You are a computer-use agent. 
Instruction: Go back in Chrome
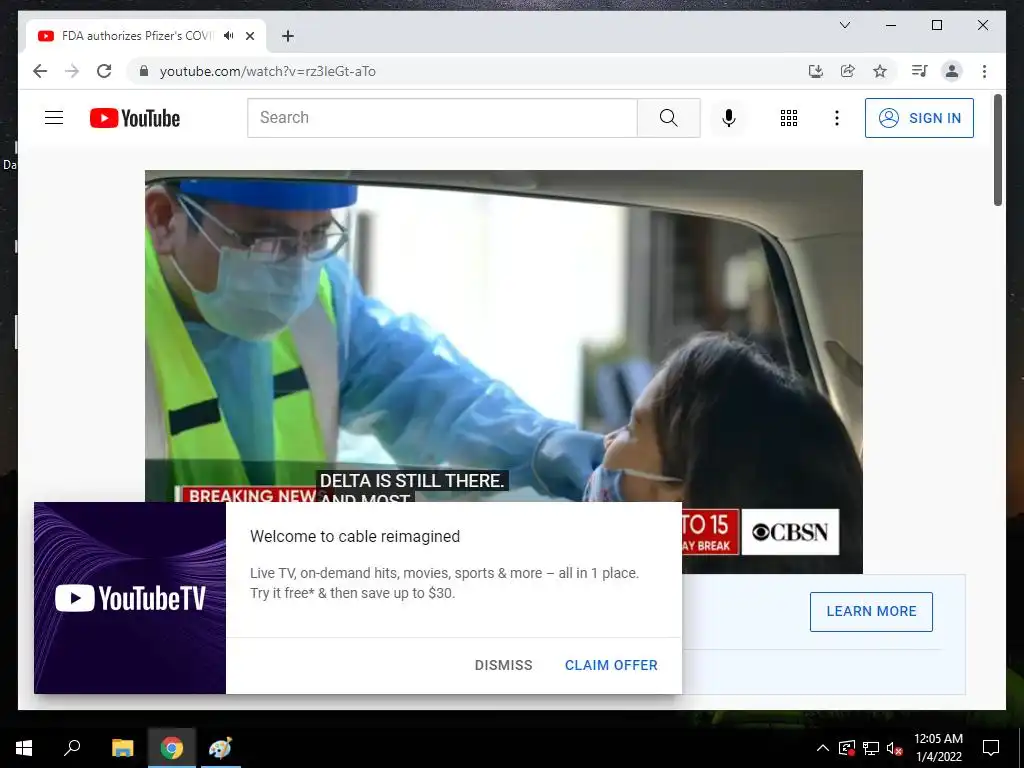tap(40, 71)
